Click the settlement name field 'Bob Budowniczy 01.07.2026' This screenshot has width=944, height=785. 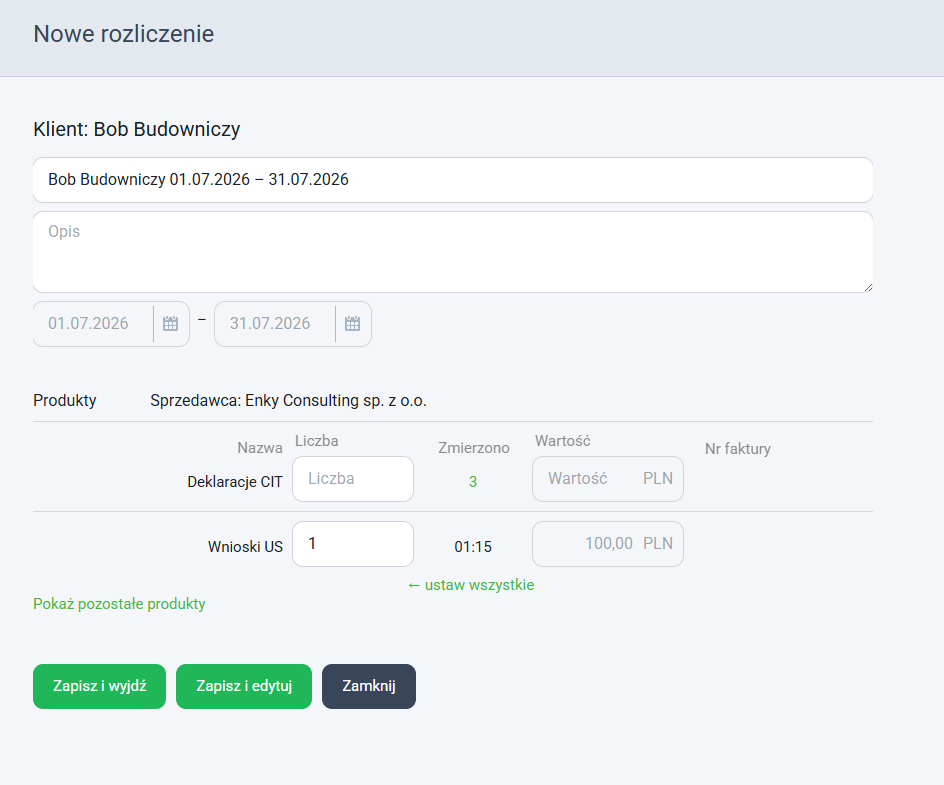(453, 180)
